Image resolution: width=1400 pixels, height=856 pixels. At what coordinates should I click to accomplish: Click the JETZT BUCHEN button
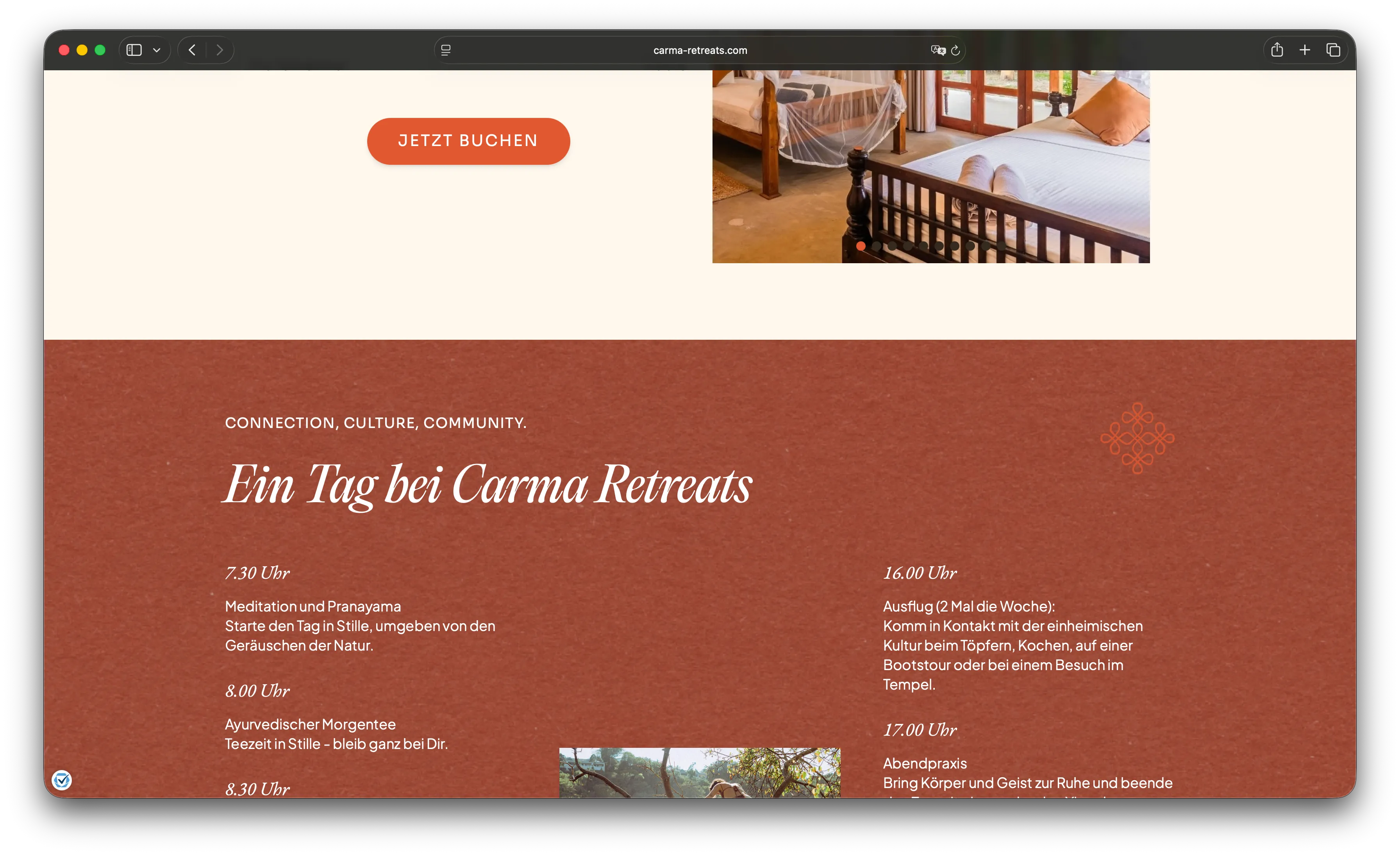point(468,141)
